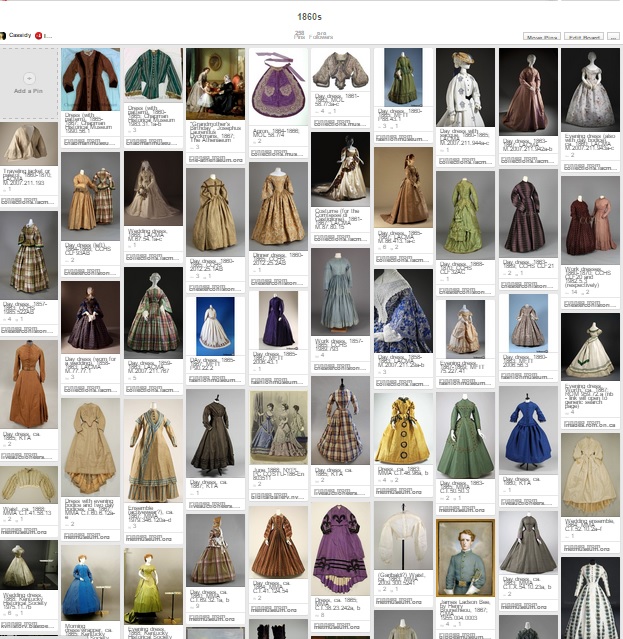This screenshot has width=623, height=639.
Task: Open the green striped bodice pin
Action: pyautogui.click(x=153, y=78)
